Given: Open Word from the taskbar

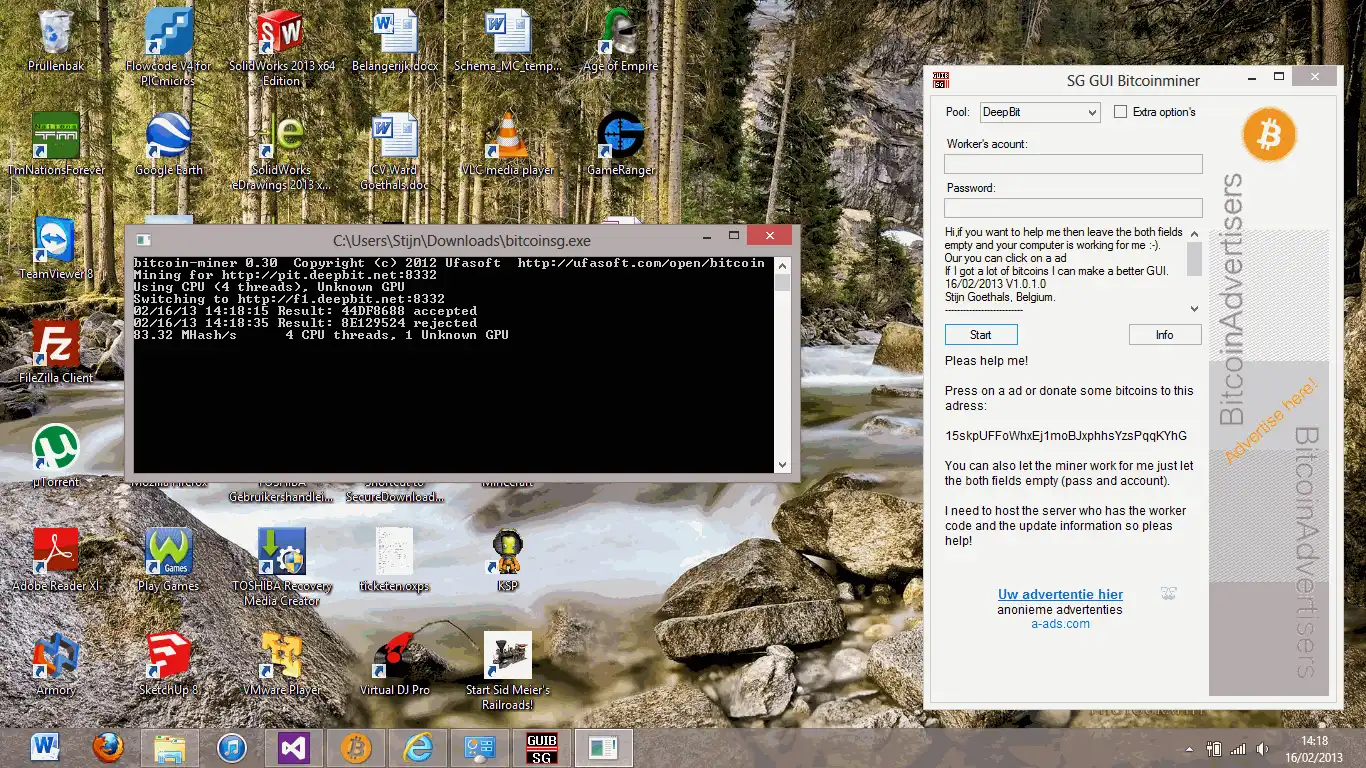Looking at the screenshot, I should 46,747.
